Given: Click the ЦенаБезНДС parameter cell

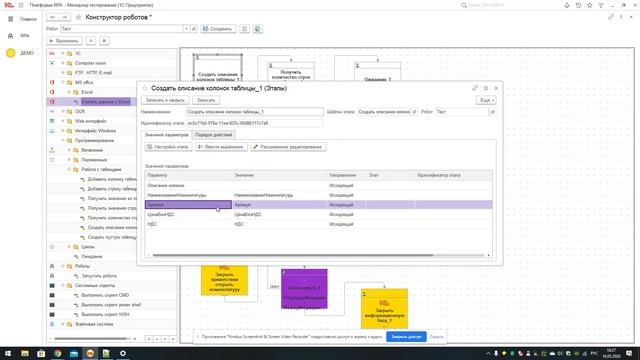Looking at the screenshot, I should [x=188, y=215].
